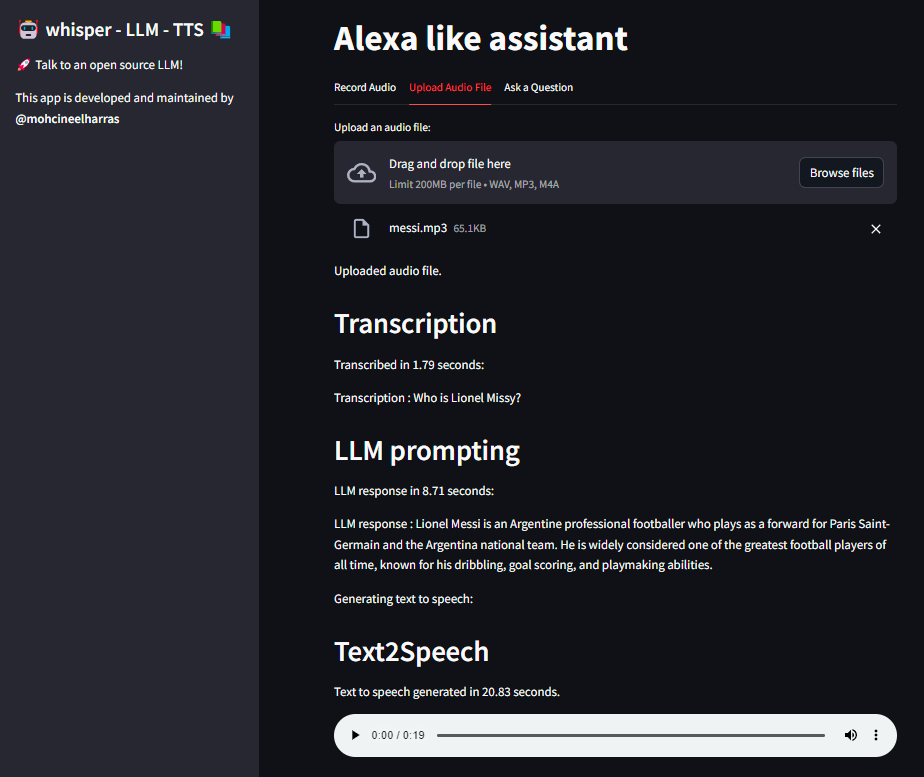
Task: Click the messi.mp3 file document icon
Action: [361, 228]
